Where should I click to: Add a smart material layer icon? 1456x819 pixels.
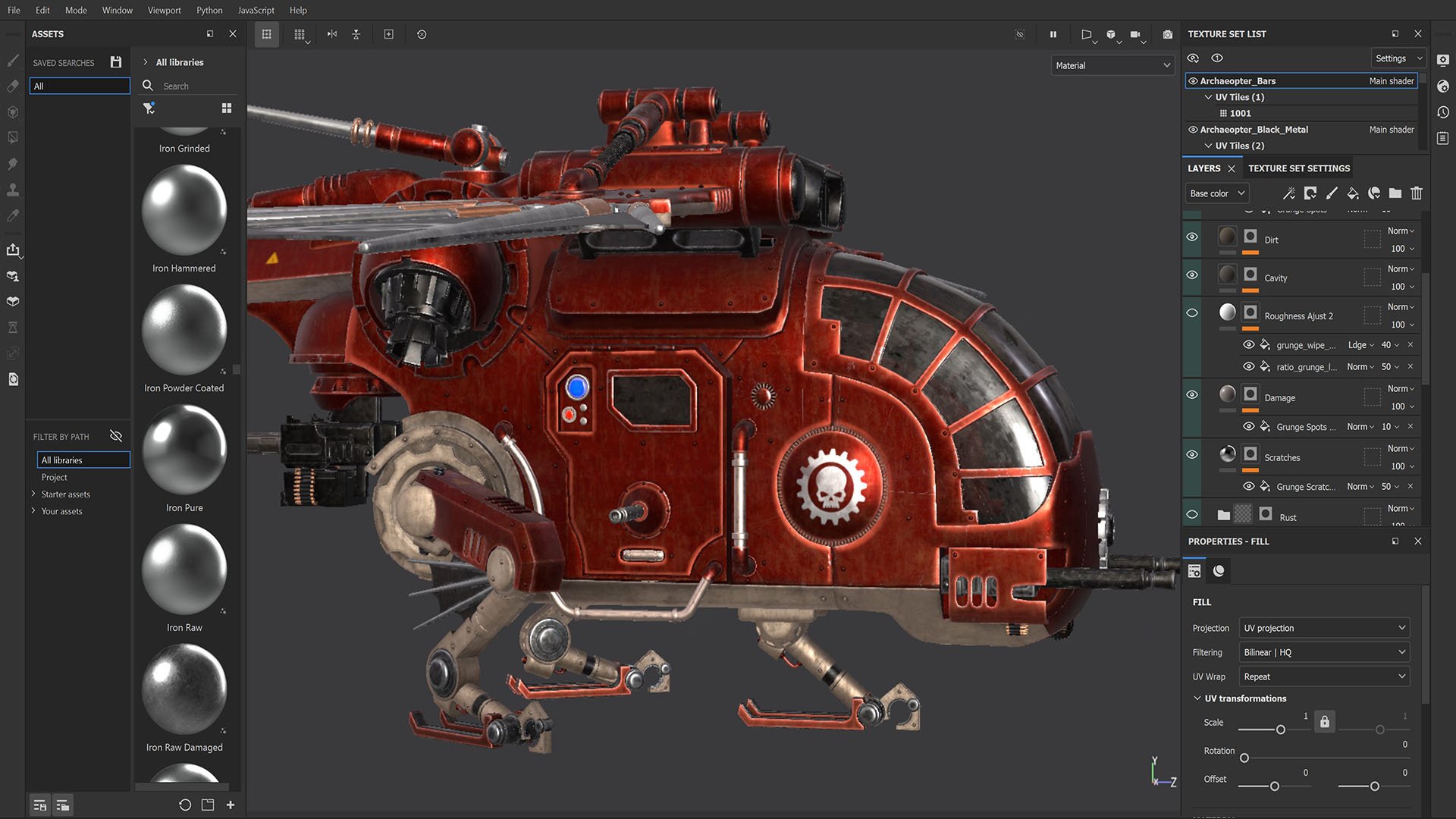pos(1373,193)
